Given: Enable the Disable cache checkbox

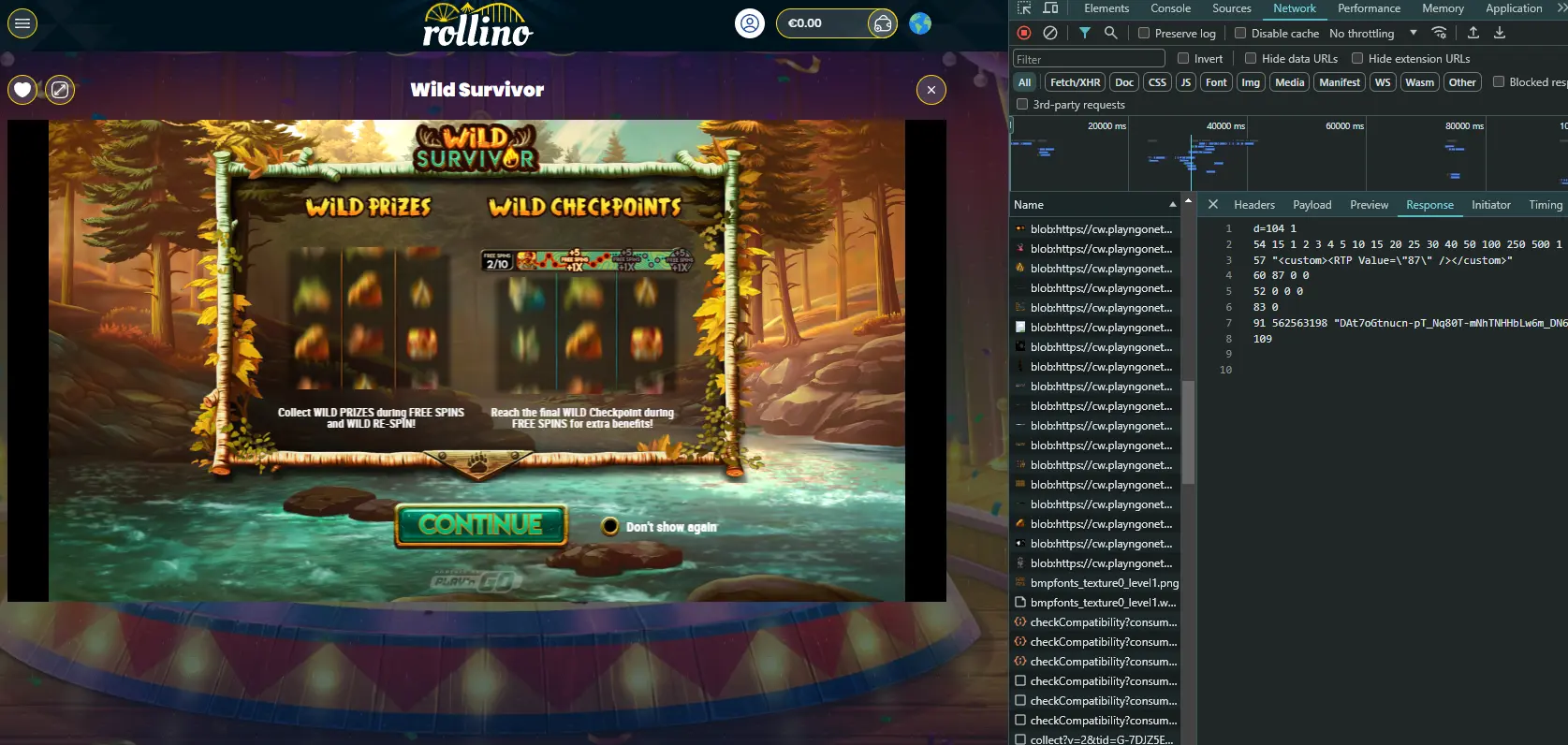Looking at the screenshot, I should click(1240, 33).
